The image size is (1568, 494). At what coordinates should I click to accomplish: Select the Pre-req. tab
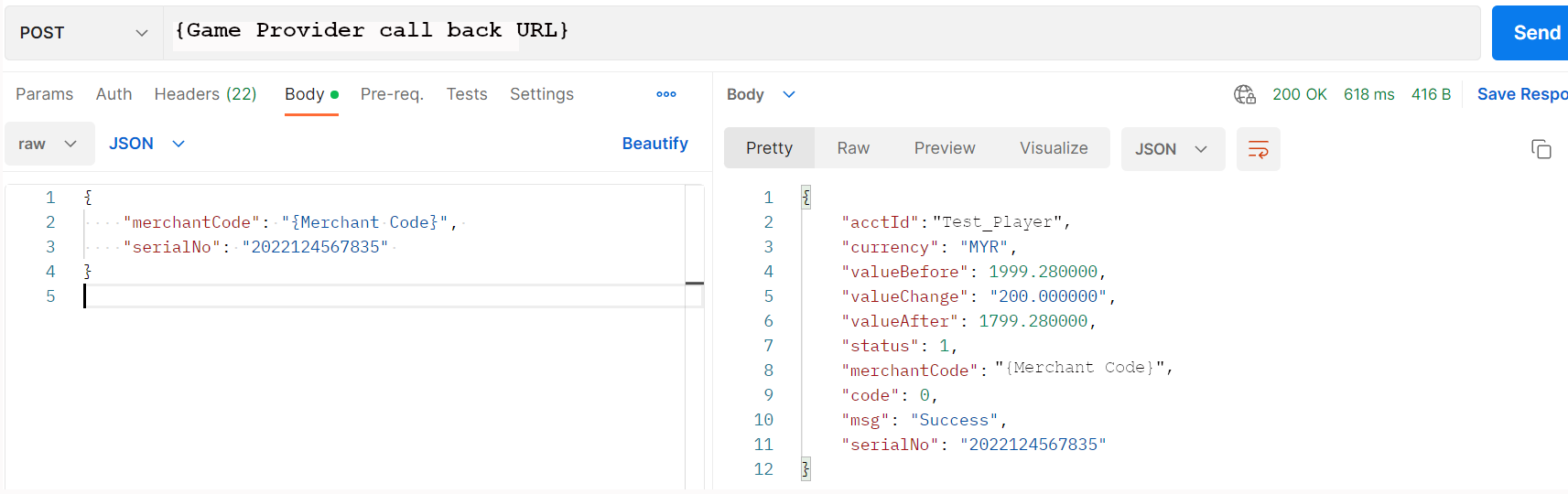tap(392, 94)
